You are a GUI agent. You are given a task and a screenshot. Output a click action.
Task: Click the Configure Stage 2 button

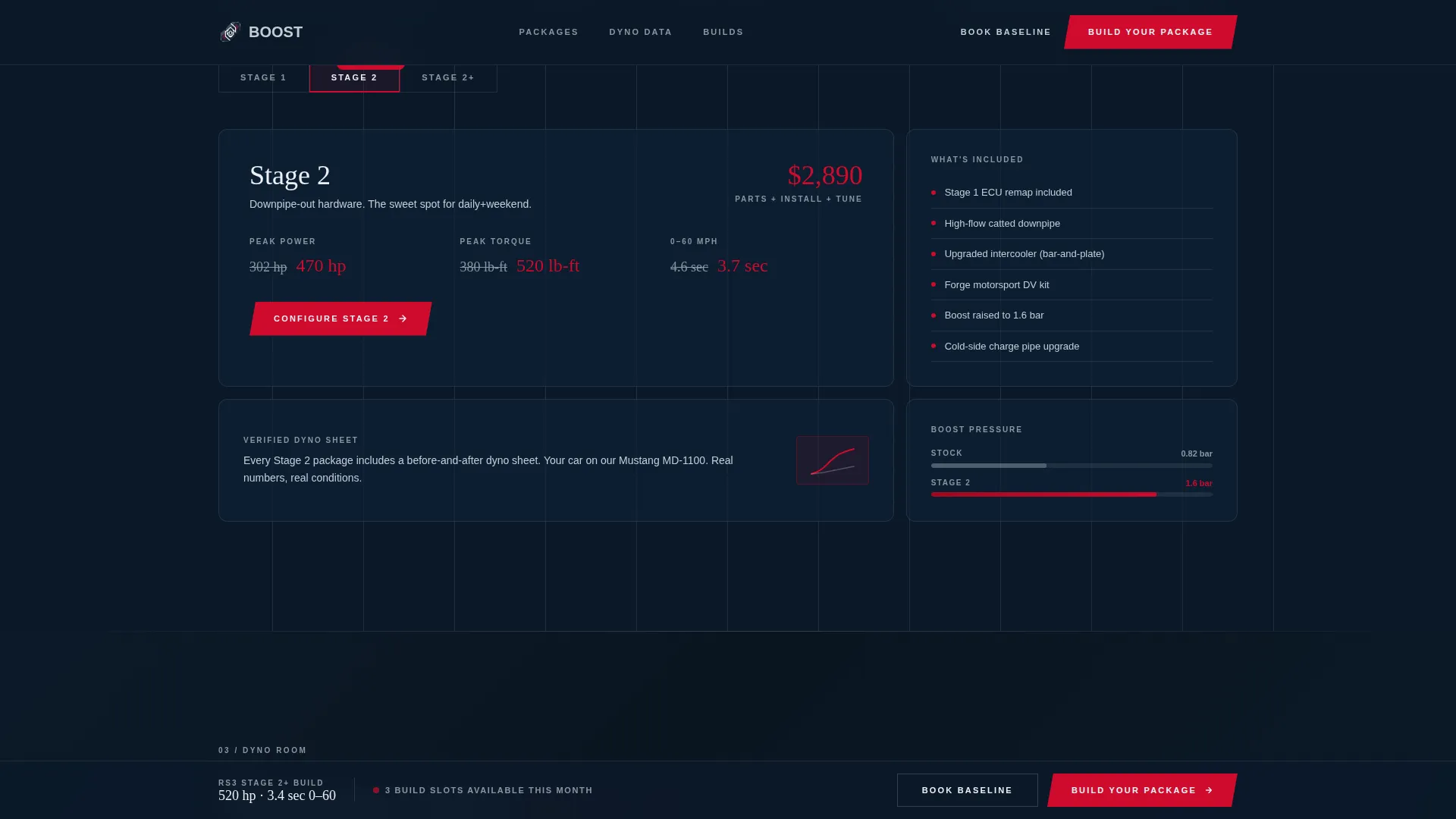pos(340,318)
